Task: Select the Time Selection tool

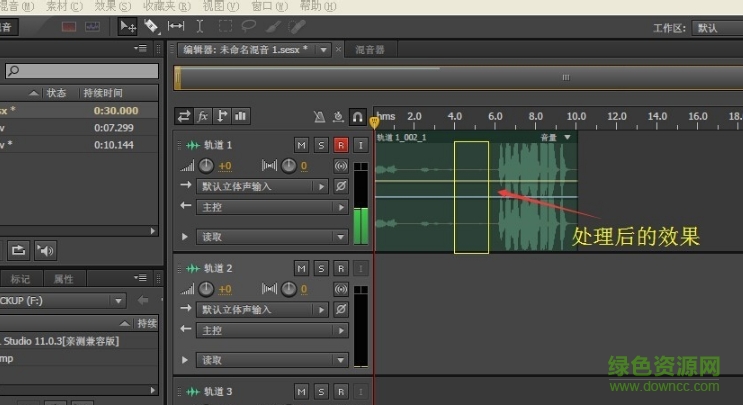Action: click(201, 26)
